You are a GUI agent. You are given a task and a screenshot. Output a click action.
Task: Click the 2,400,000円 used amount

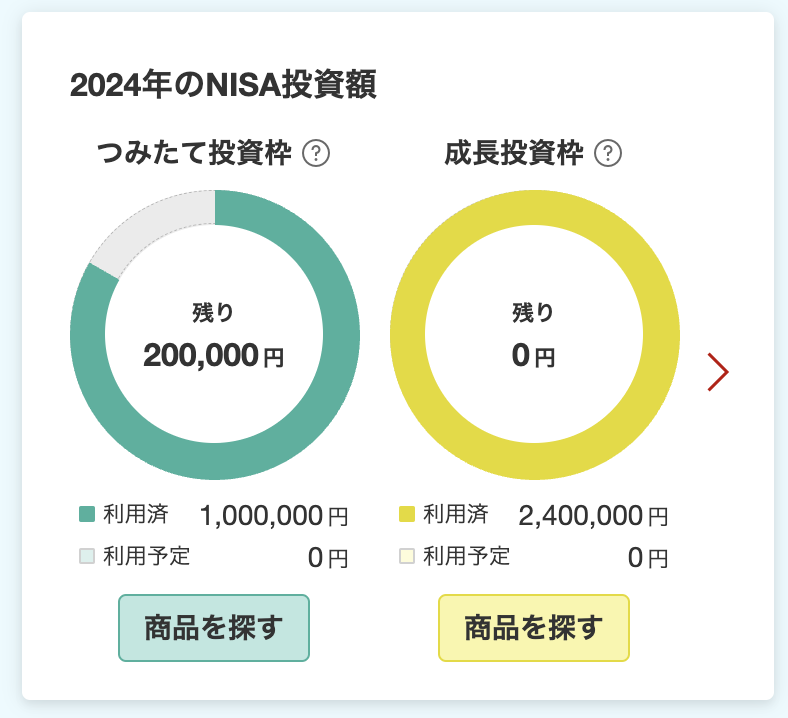(x=594, y=516)
